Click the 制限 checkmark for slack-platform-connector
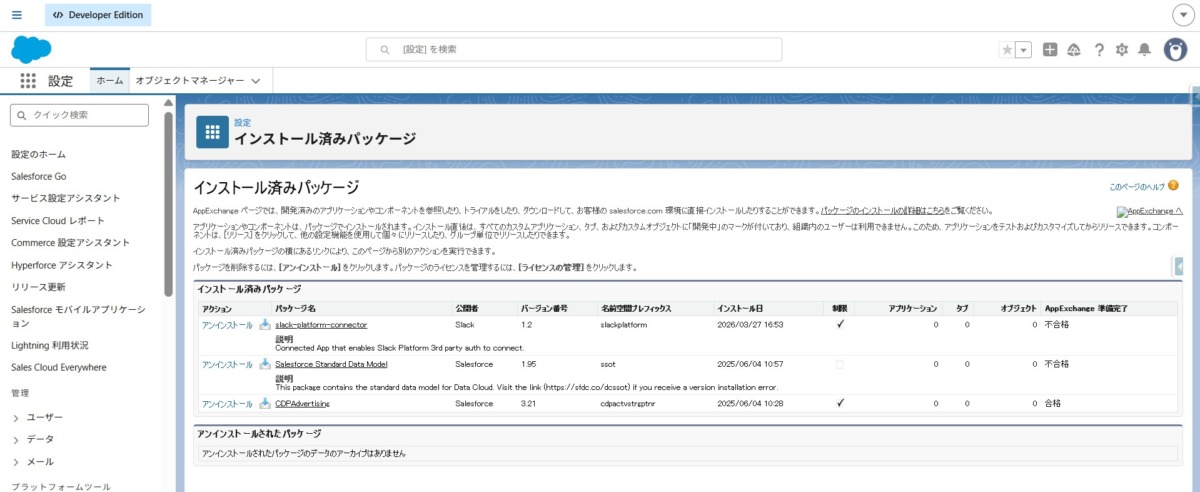Image resolution: width=1200 pixels, height=492 pixels. (840, 324)
